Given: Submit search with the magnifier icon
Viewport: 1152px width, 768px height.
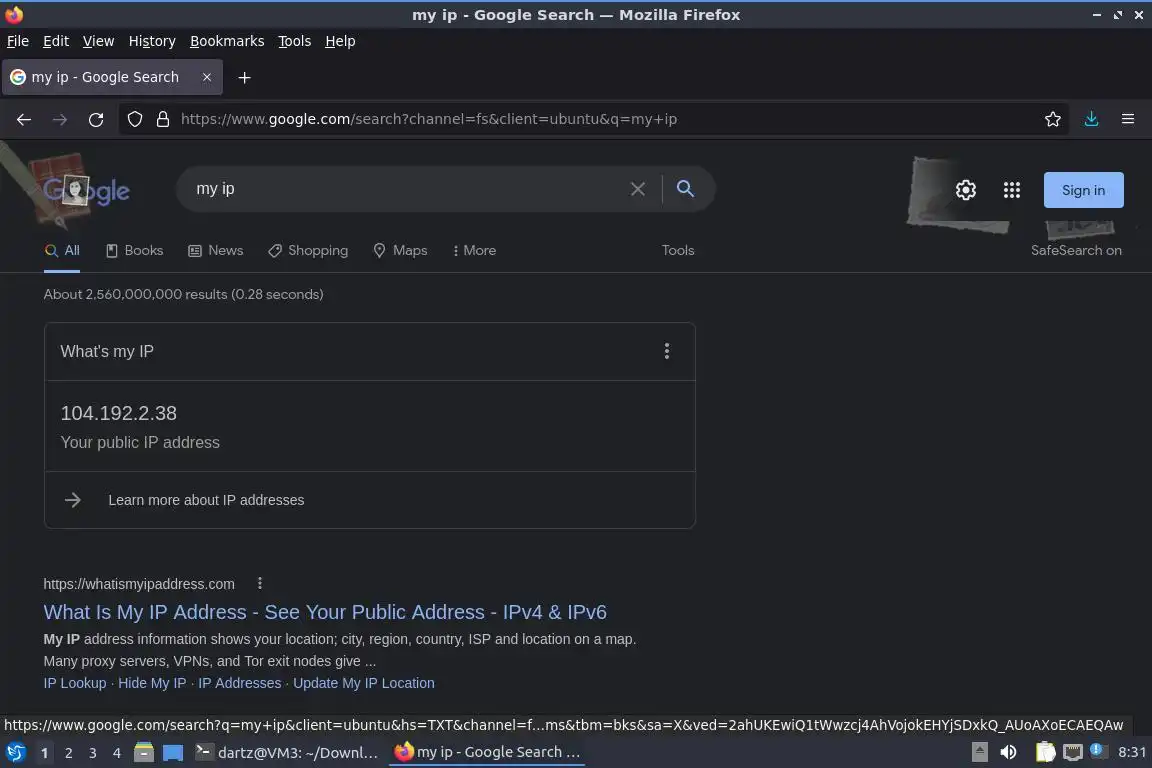Looking at the screenshot, I should click(x=685, y=189).
